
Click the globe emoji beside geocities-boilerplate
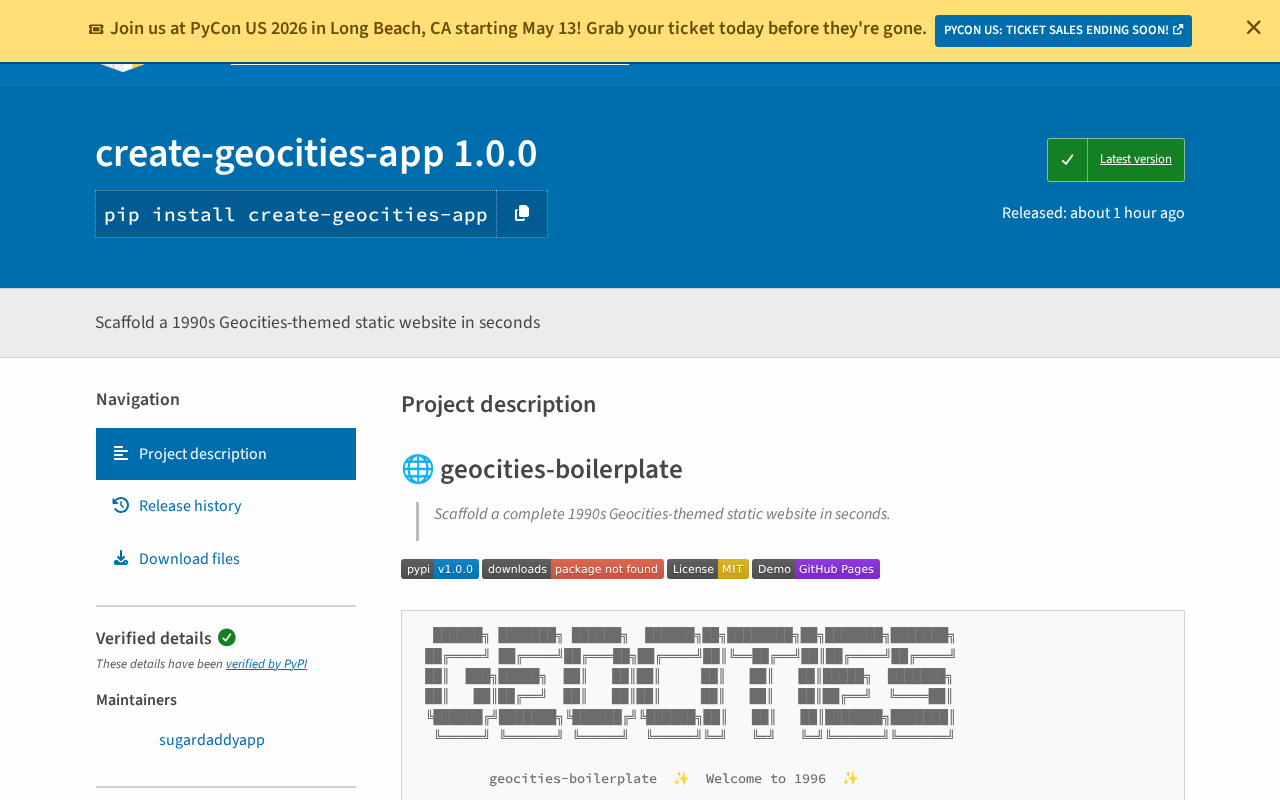(x=418, y=469)
